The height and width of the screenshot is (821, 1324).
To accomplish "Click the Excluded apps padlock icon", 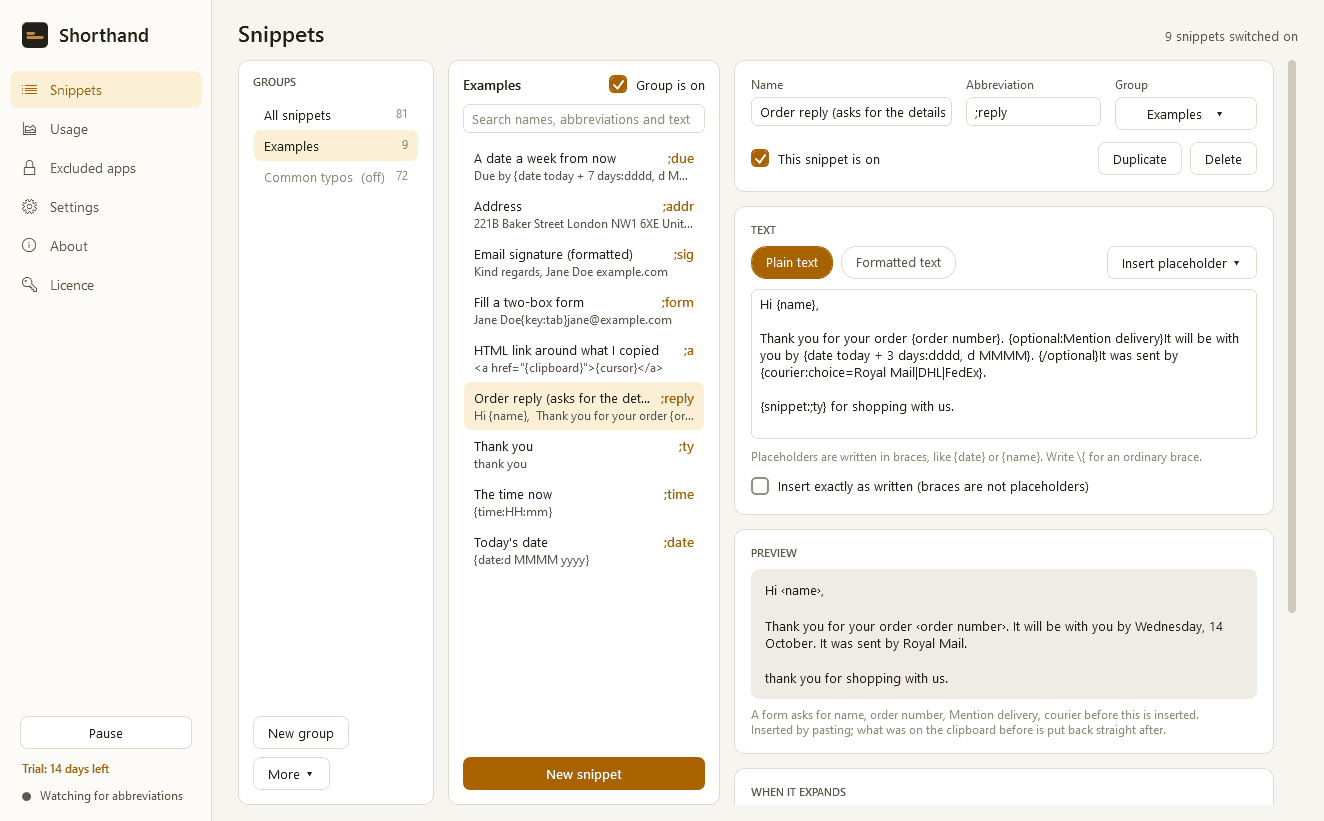I will click(30, 168).
